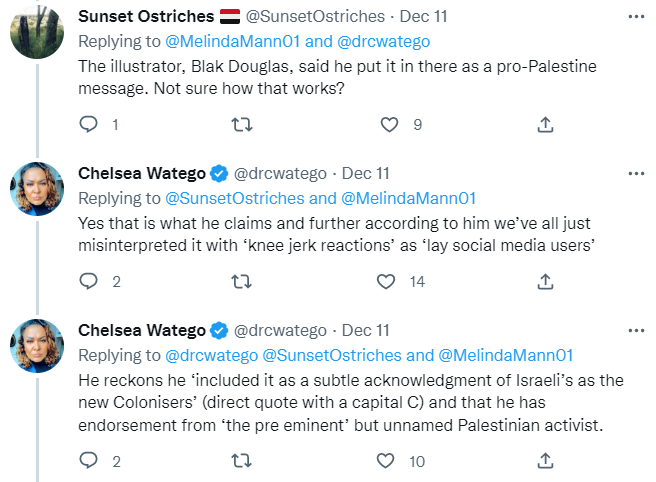Open Chelsea Watego's avatar on last tweet
This screenshot has width=656, height=482.
(37, 346)
